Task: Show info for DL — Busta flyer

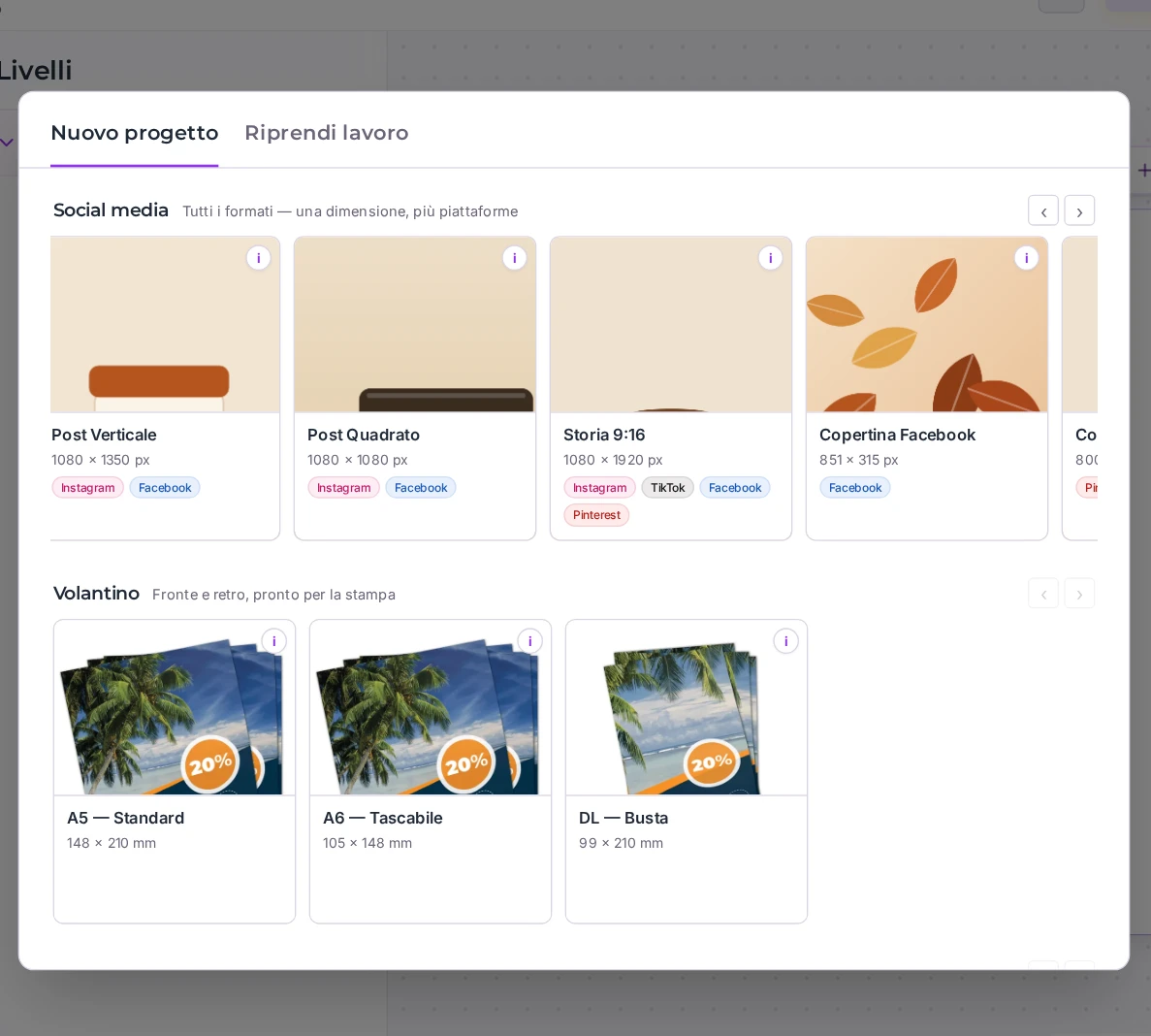Action: pos(785,642)
